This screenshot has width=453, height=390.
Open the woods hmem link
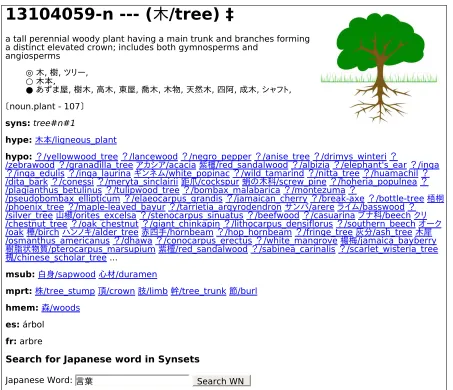[x=61, y=308]
